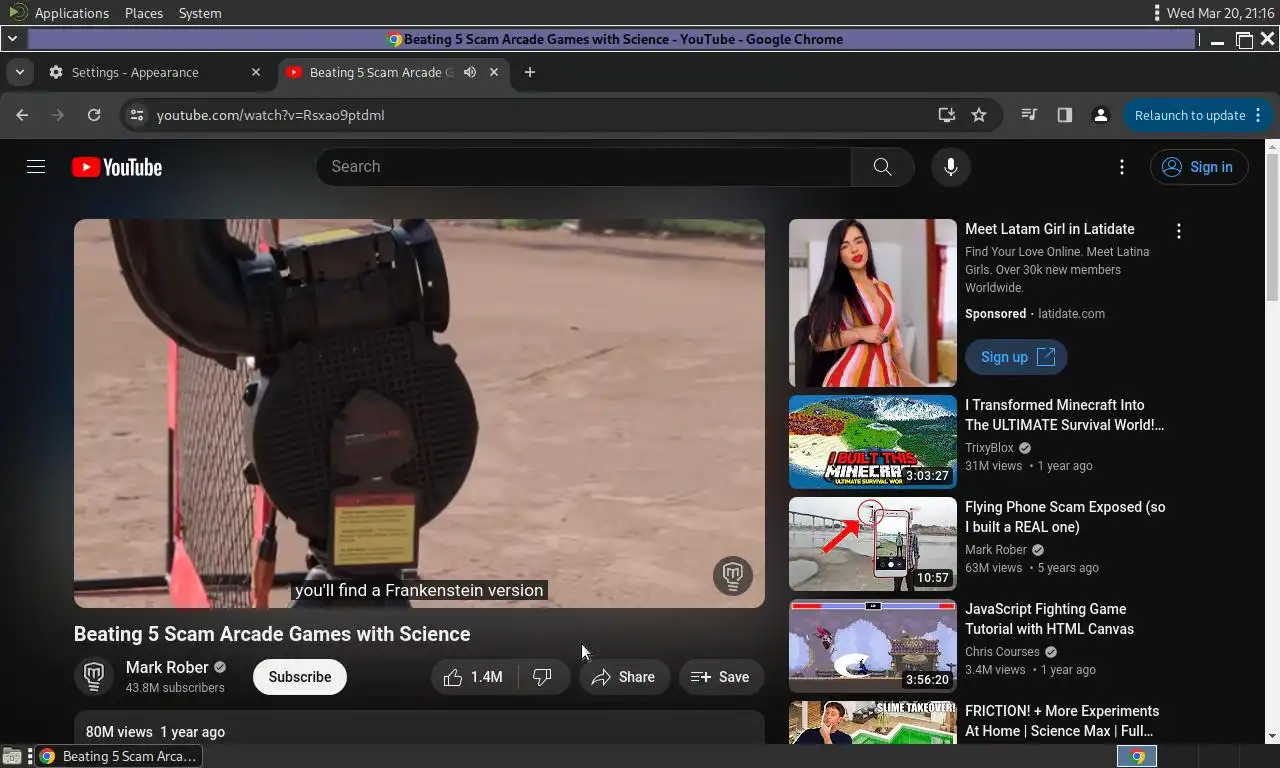Open top panel notification dots icon
Image resolution: width=1280 pixels, height=768 pixels.
pos(1156,13)
